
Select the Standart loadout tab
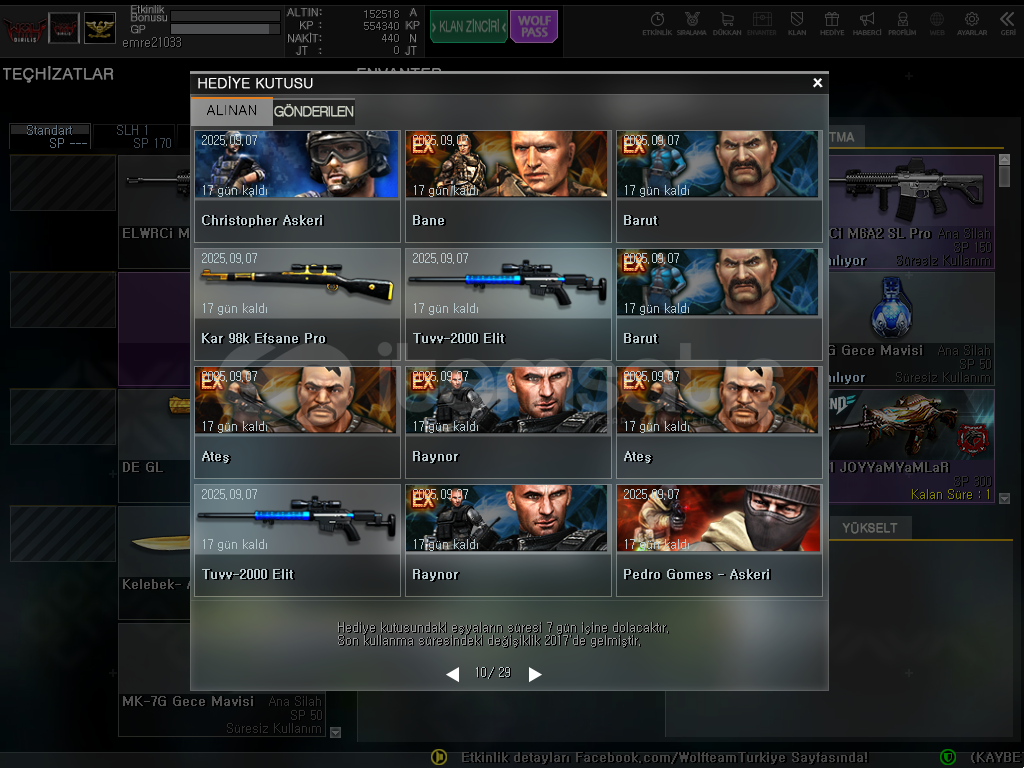[x=50, y=136]
